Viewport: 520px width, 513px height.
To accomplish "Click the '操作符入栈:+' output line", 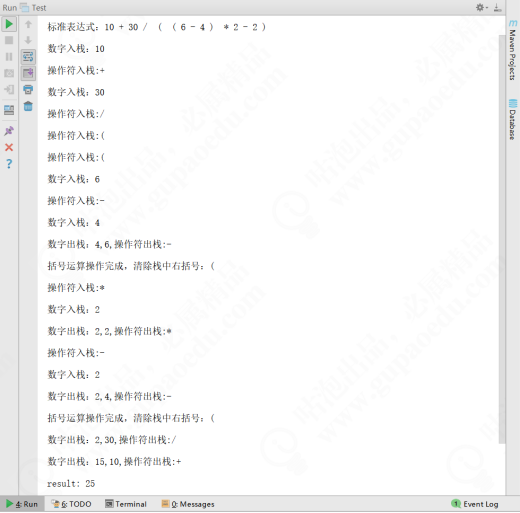I will (76, 70).
